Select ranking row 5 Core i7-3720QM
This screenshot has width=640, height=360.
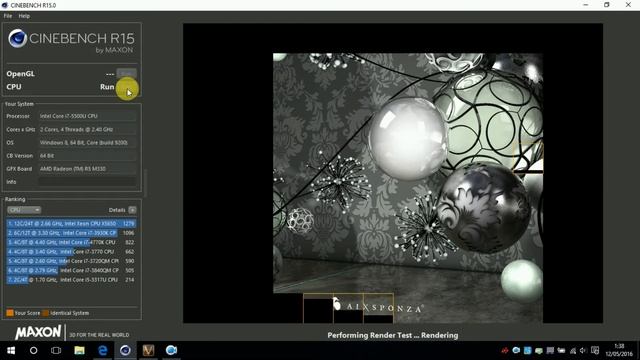tap(71, 261)
